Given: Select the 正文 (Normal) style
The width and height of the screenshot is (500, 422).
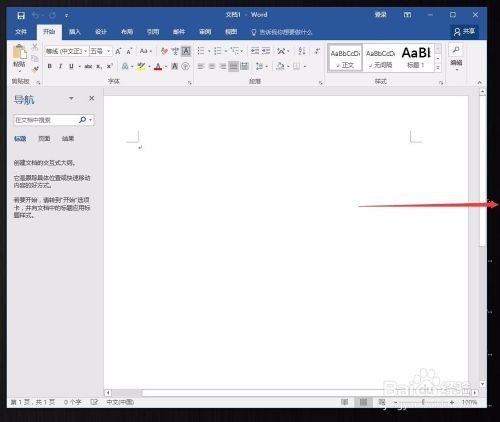Looking at the screenshot, I should pyautogui.click(x=345, y=58).
